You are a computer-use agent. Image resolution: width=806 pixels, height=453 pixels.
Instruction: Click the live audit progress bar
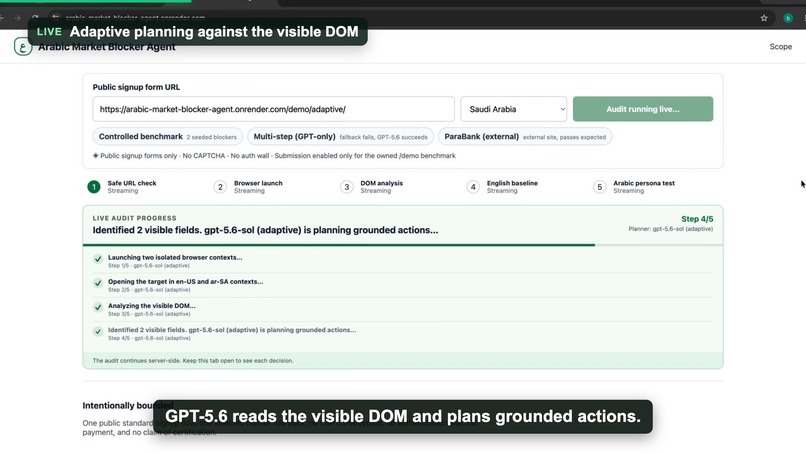coord(403,245)
